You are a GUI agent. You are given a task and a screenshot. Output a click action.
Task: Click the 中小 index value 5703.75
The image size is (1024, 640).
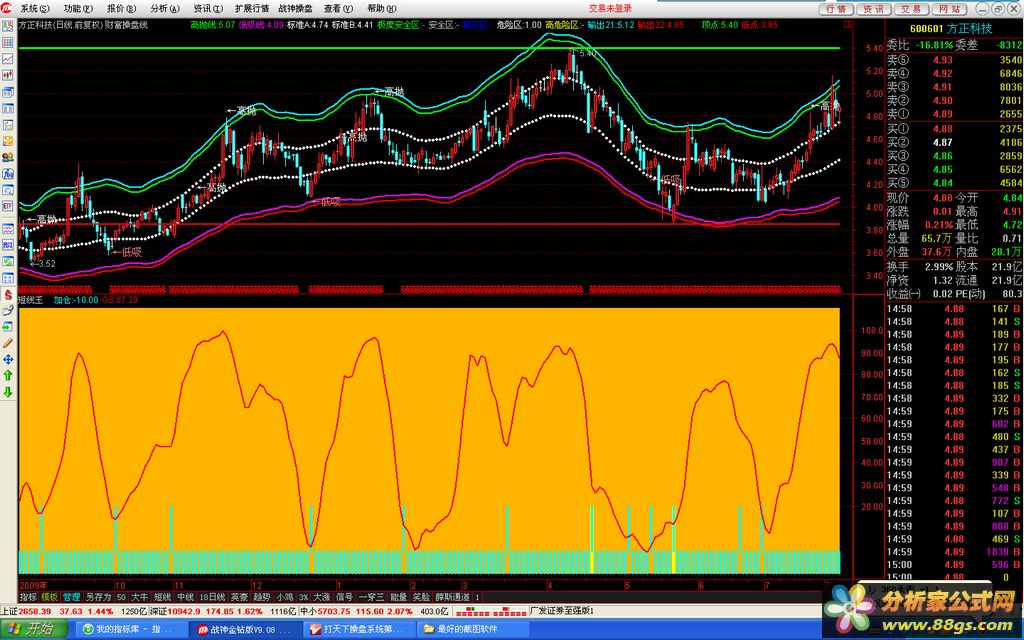334,611
